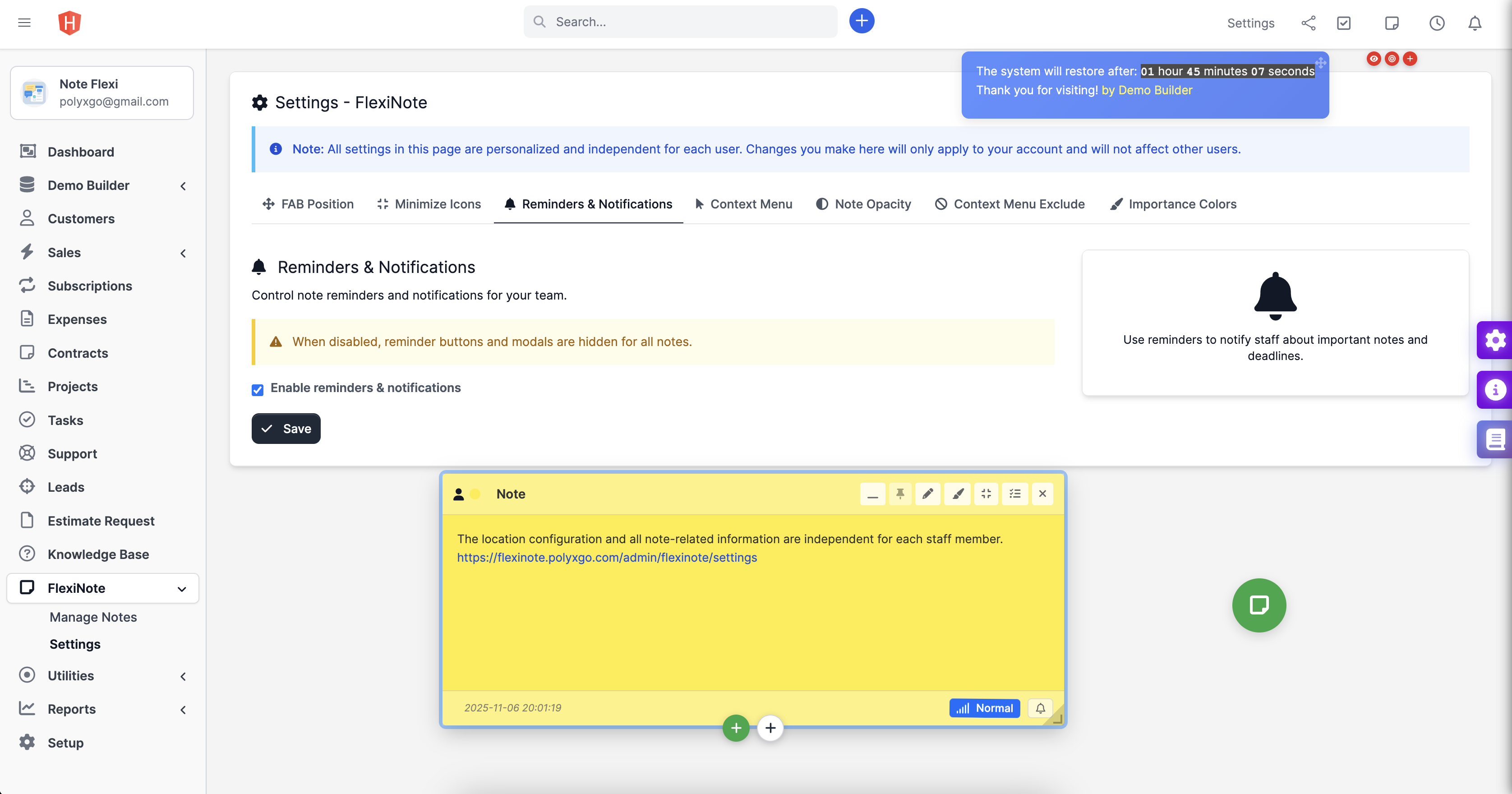Toggle the hamburger sidebar menu
The width and height of the screenshot is (1512, 794).
(24, 23)
